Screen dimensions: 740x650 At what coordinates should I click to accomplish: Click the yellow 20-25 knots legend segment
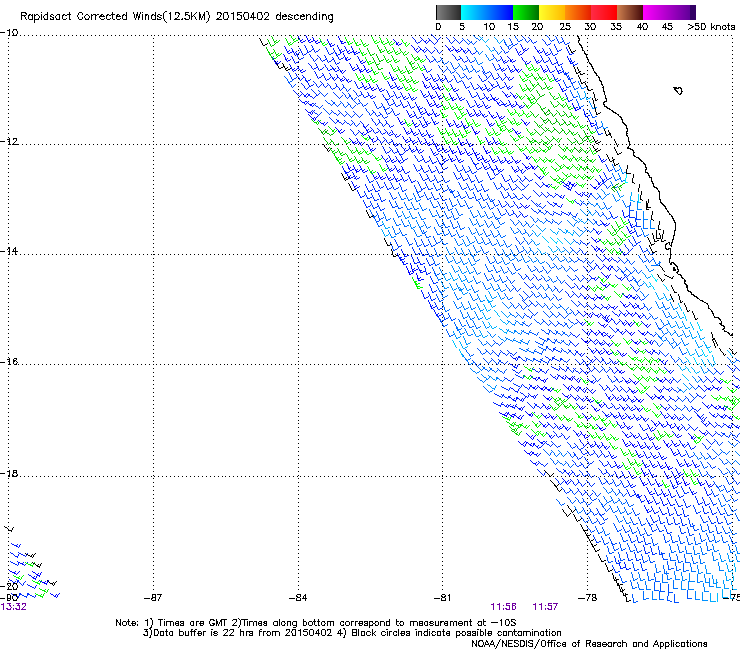tap(552, 12)
